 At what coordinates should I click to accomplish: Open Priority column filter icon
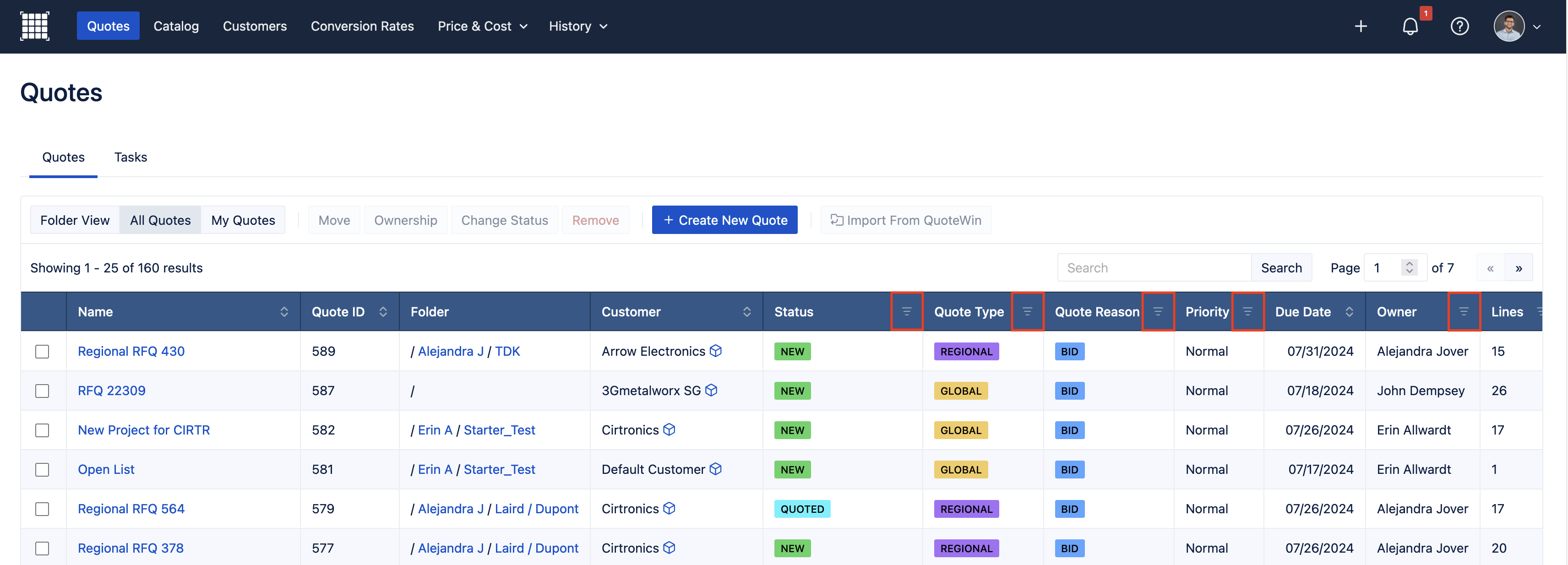1248,312
